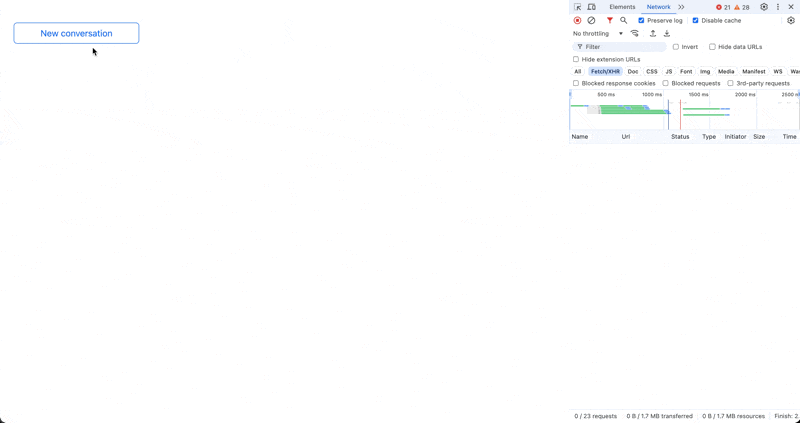The image size is (800, 423).
Task: Filter requests by CSS type
Action: point(652,71)
